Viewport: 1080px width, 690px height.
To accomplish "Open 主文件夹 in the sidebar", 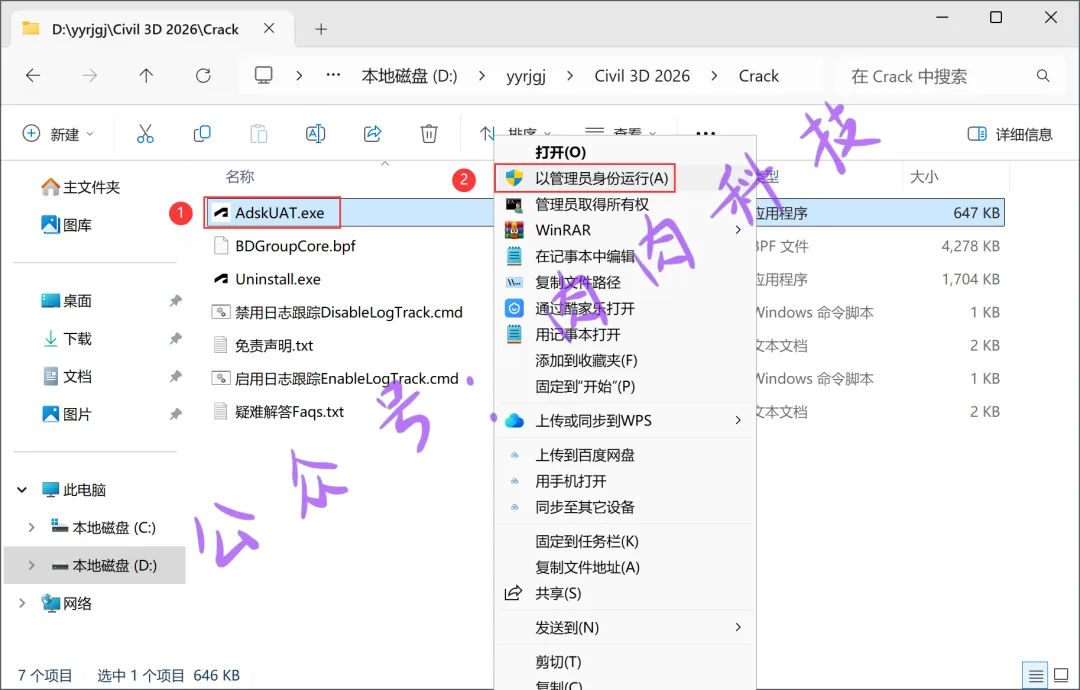I will point(81,187).
